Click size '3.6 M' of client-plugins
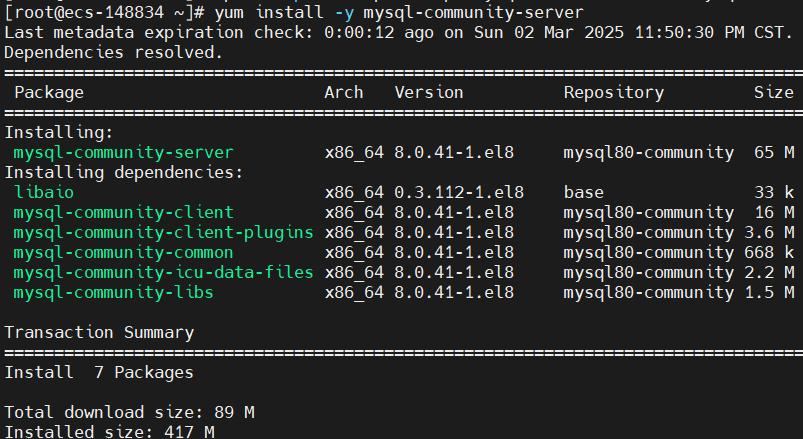The image size is (803, 439). 769,232
